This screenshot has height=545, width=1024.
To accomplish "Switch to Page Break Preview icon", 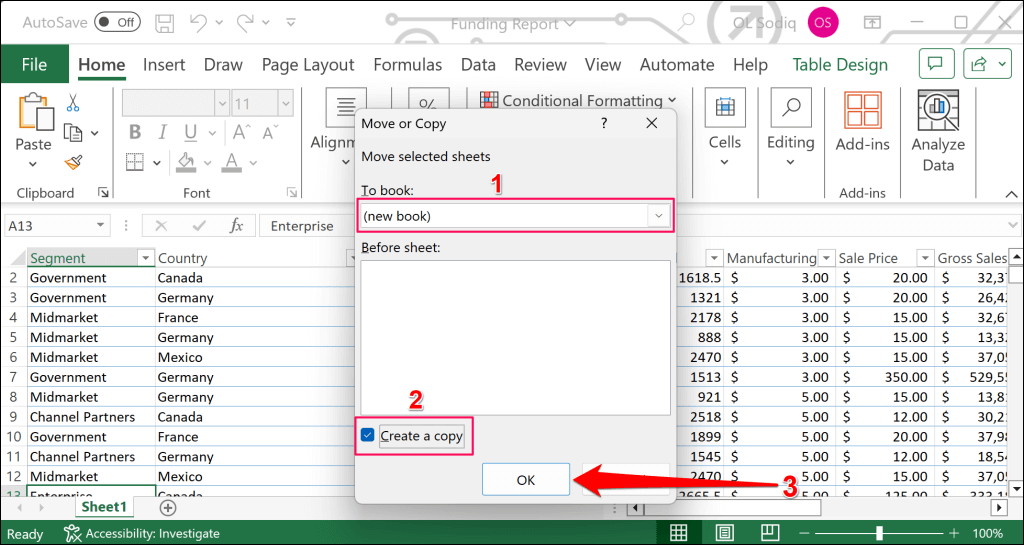I will click(x=771, y=533).
